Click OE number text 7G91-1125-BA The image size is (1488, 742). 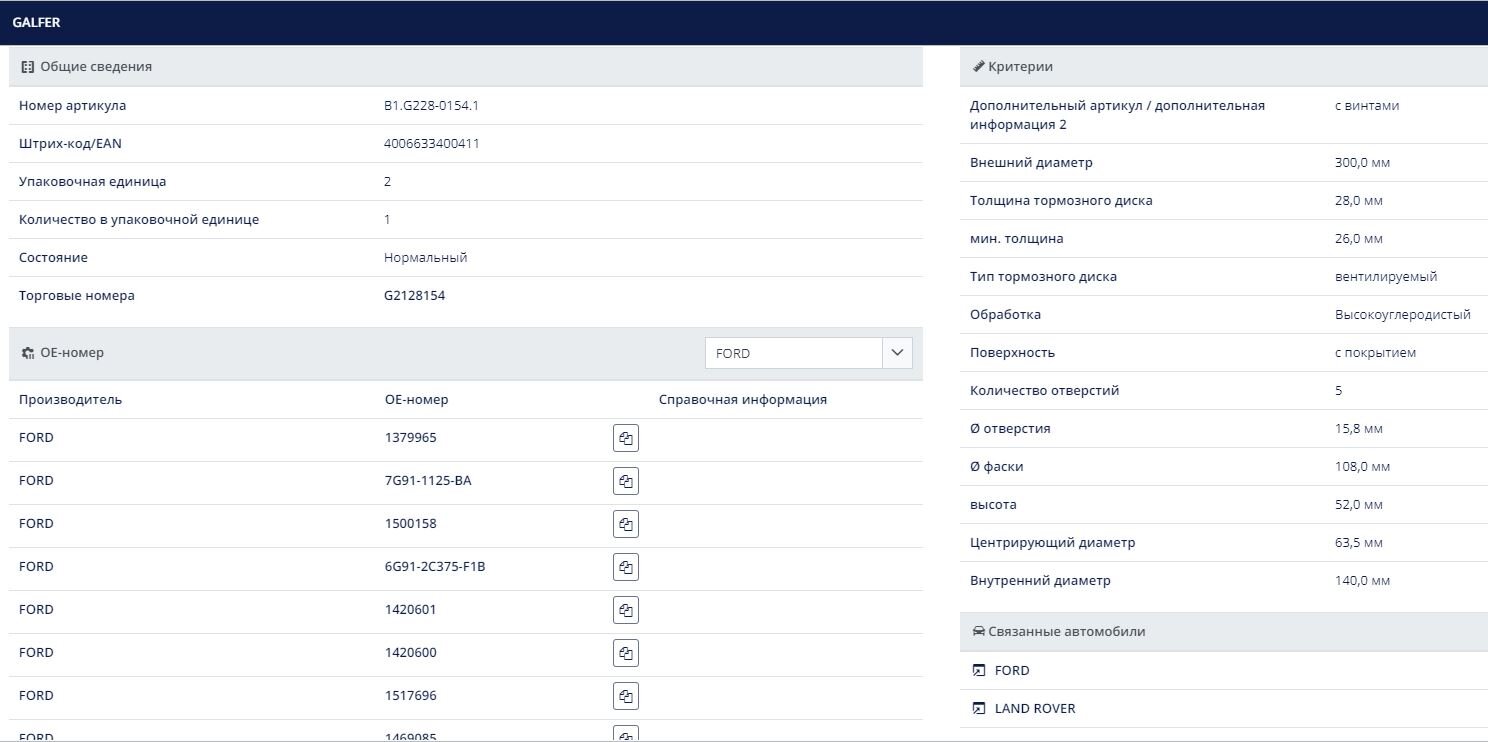point(428,480)
